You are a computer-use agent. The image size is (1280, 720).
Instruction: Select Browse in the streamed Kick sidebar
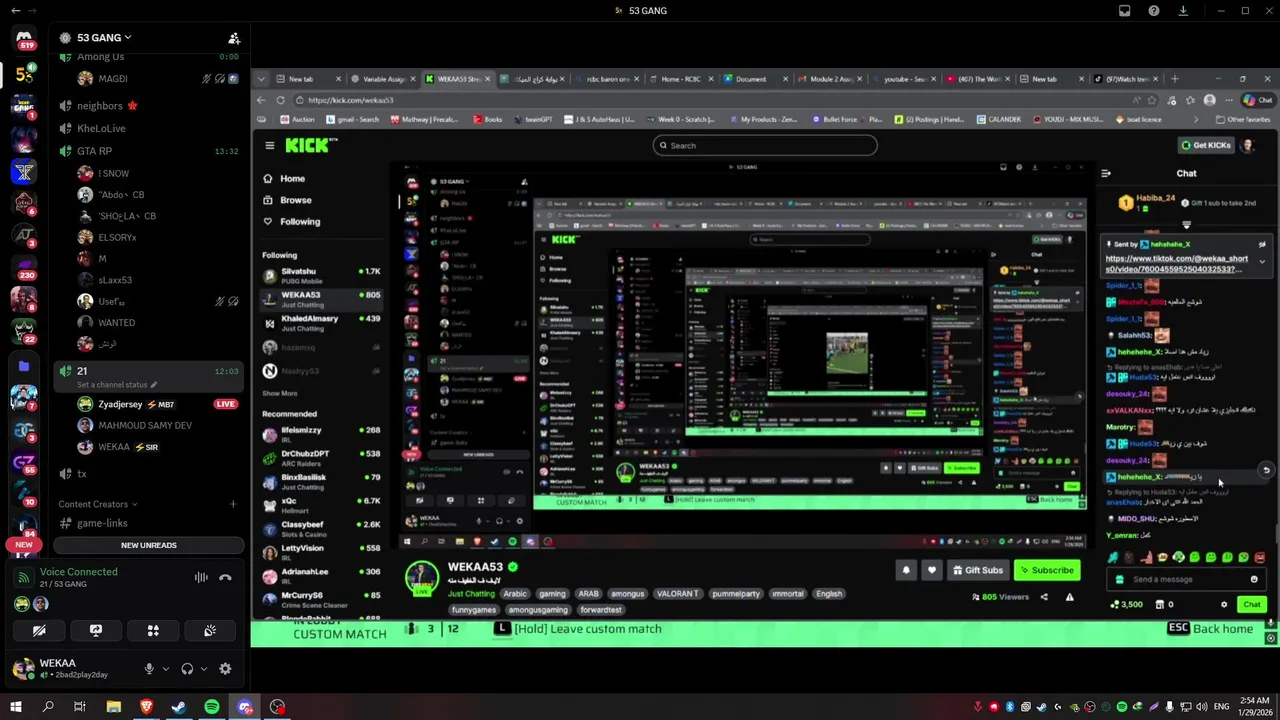tap(296, 200)
